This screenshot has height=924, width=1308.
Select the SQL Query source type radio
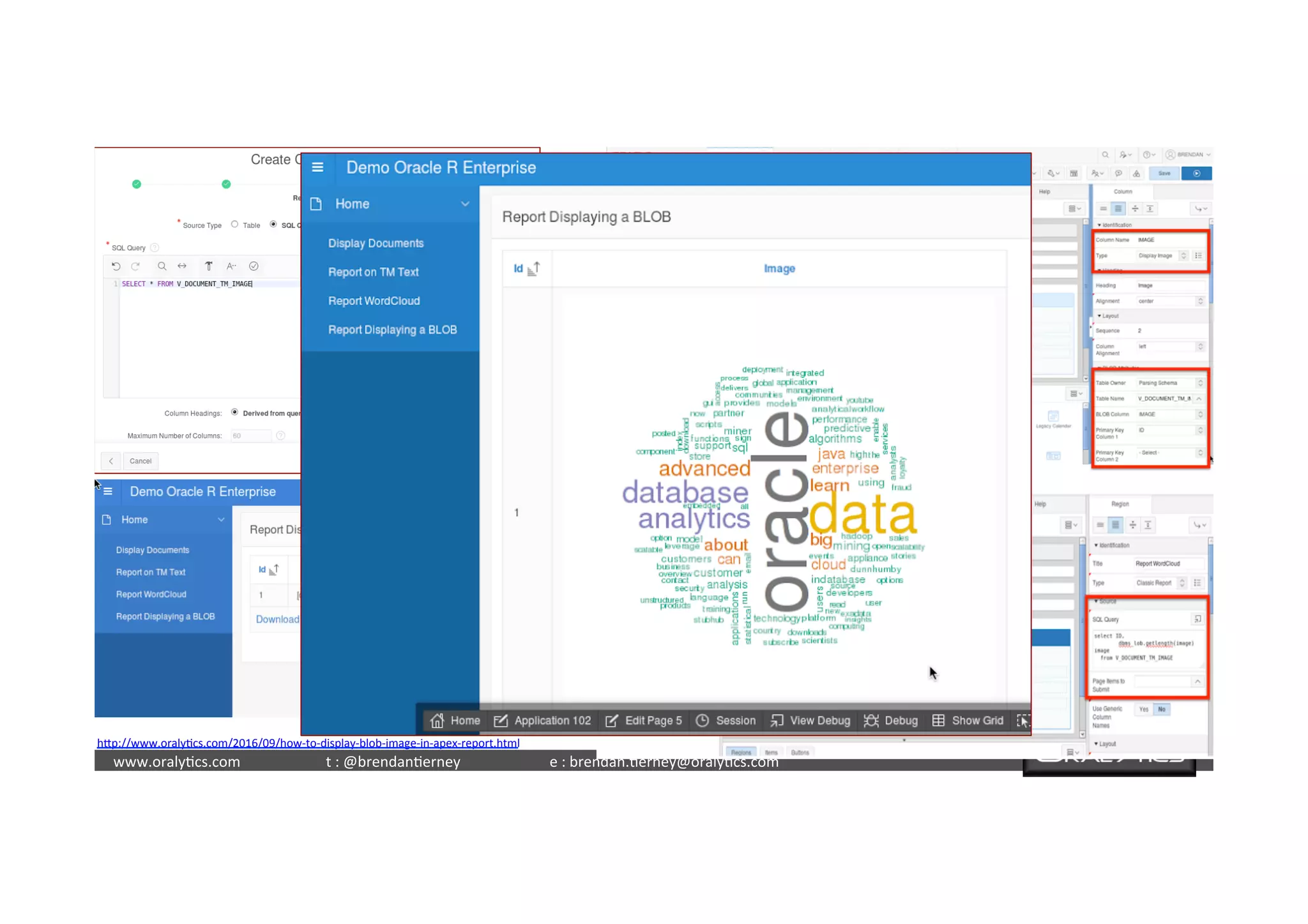pos(273,224)
